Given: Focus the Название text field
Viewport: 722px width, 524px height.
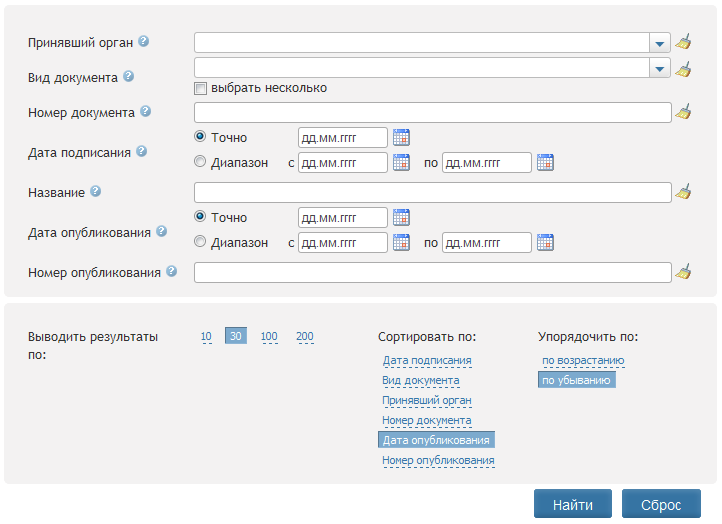Looking at the screenshot, I should pyautogui.click(x=432, y=192).
